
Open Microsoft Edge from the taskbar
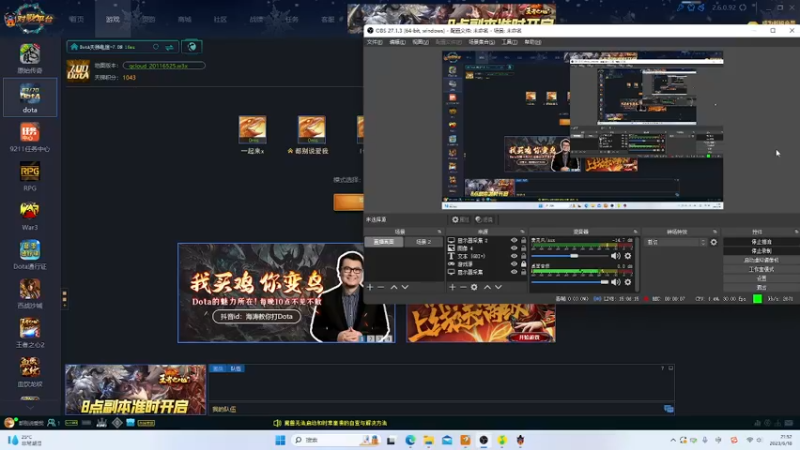click(410, 440)
